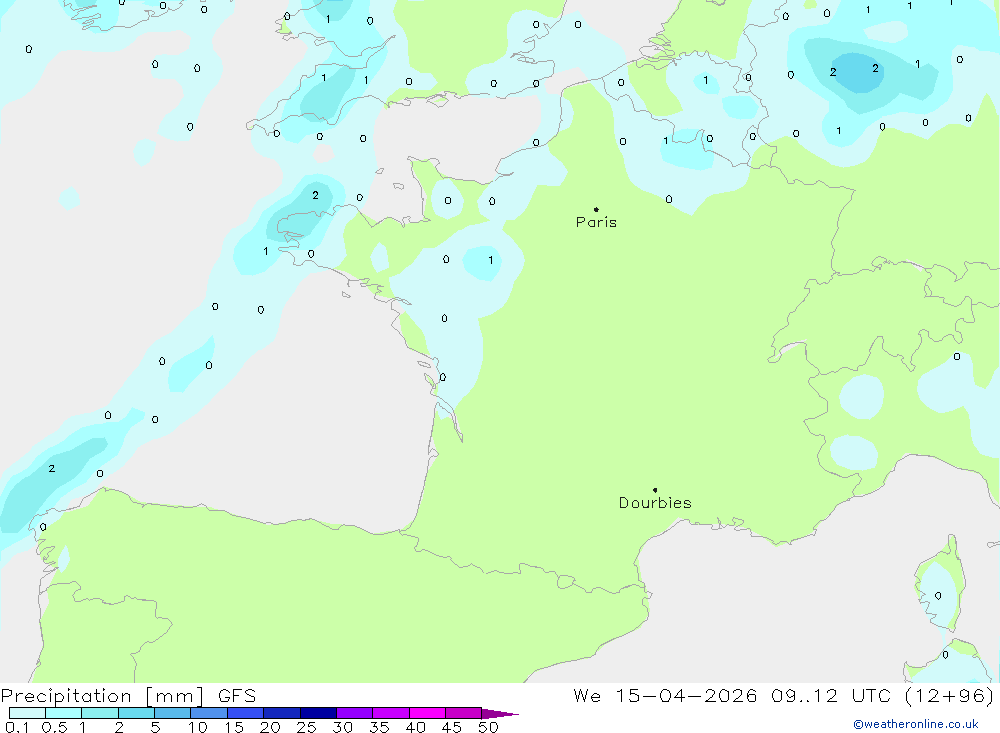
Task: Click the purple arrow tip above 50 mm
Action: 500,714
